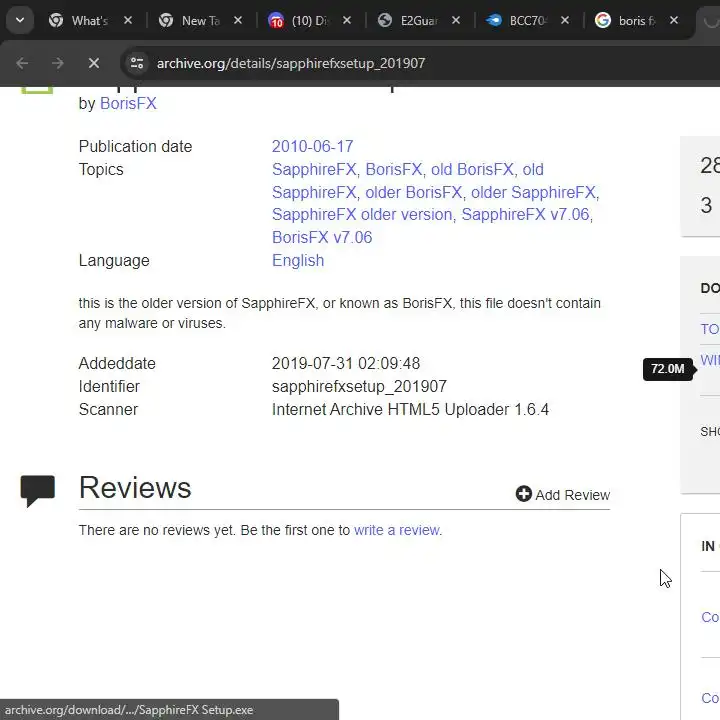Open the SapphireFX topic link
The height and width of the screenshot is (720, 720).
coord(314,169)
